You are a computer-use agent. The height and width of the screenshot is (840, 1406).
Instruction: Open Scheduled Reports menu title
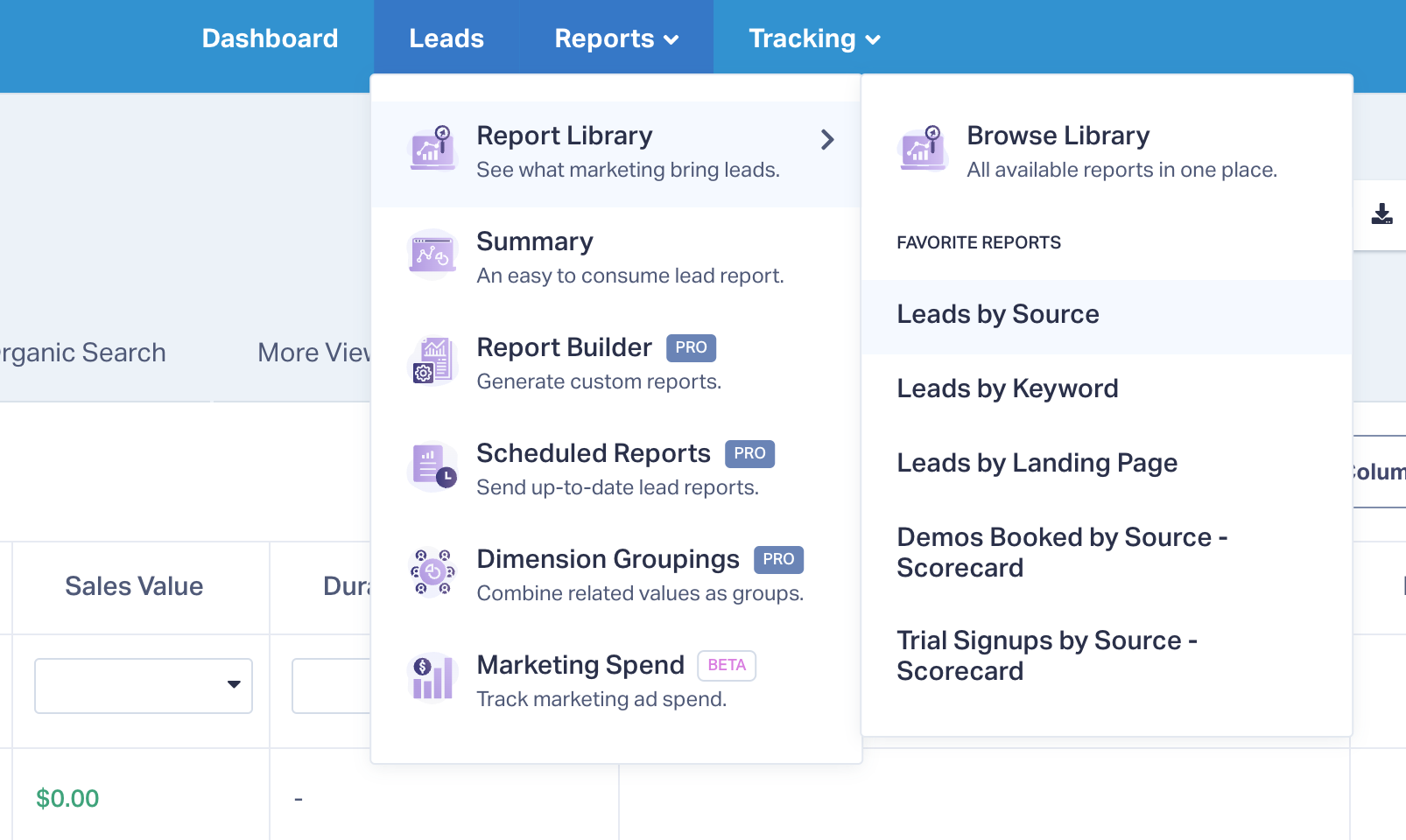594,453
